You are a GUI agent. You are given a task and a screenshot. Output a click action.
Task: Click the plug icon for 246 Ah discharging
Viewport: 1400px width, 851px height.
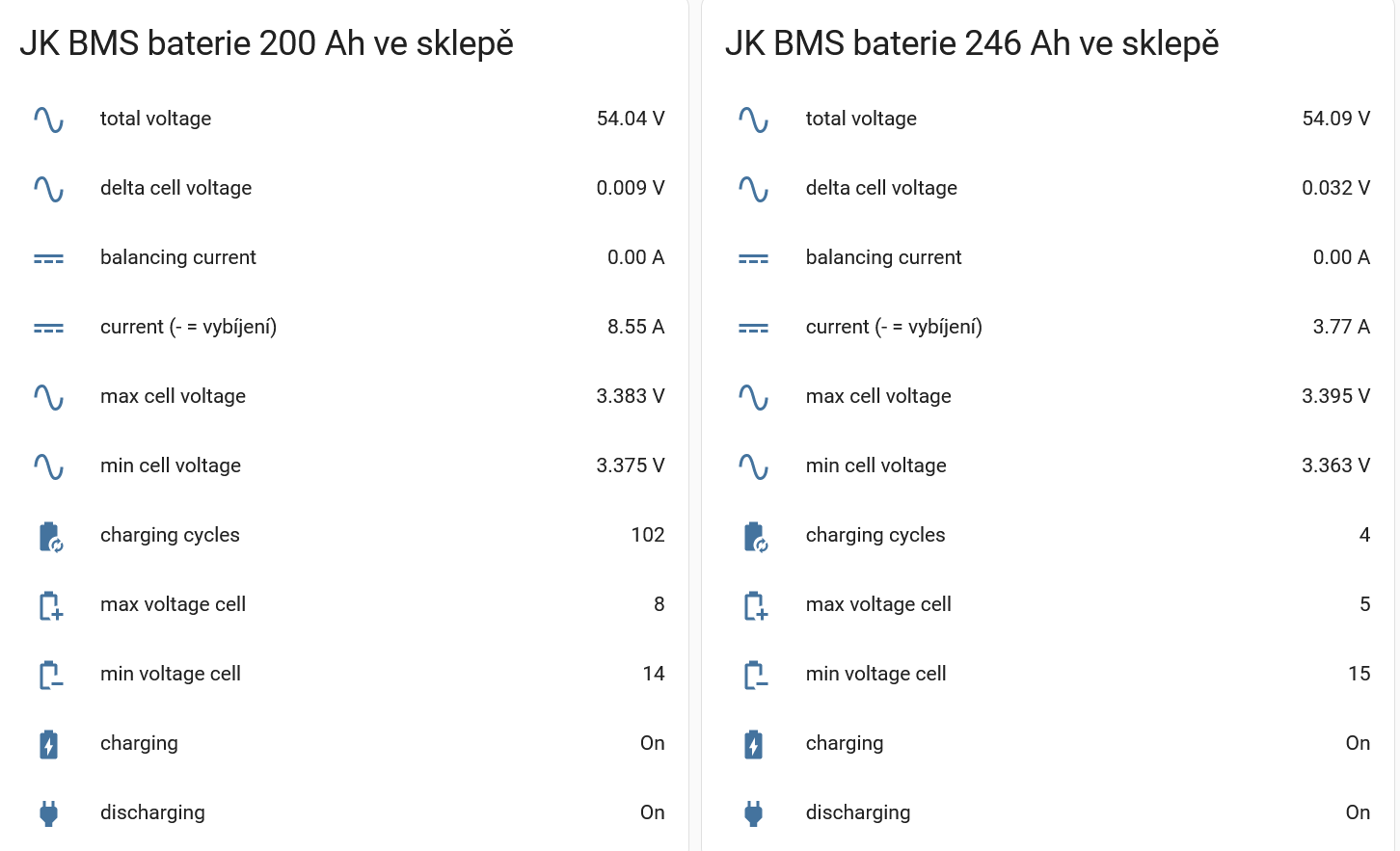tap(754, 813)
